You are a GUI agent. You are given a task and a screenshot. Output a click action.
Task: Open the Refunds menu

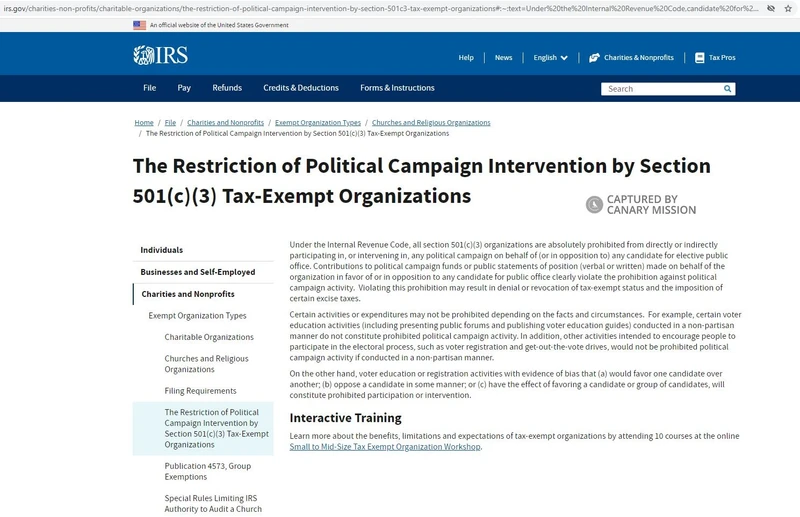coord(227,88)
